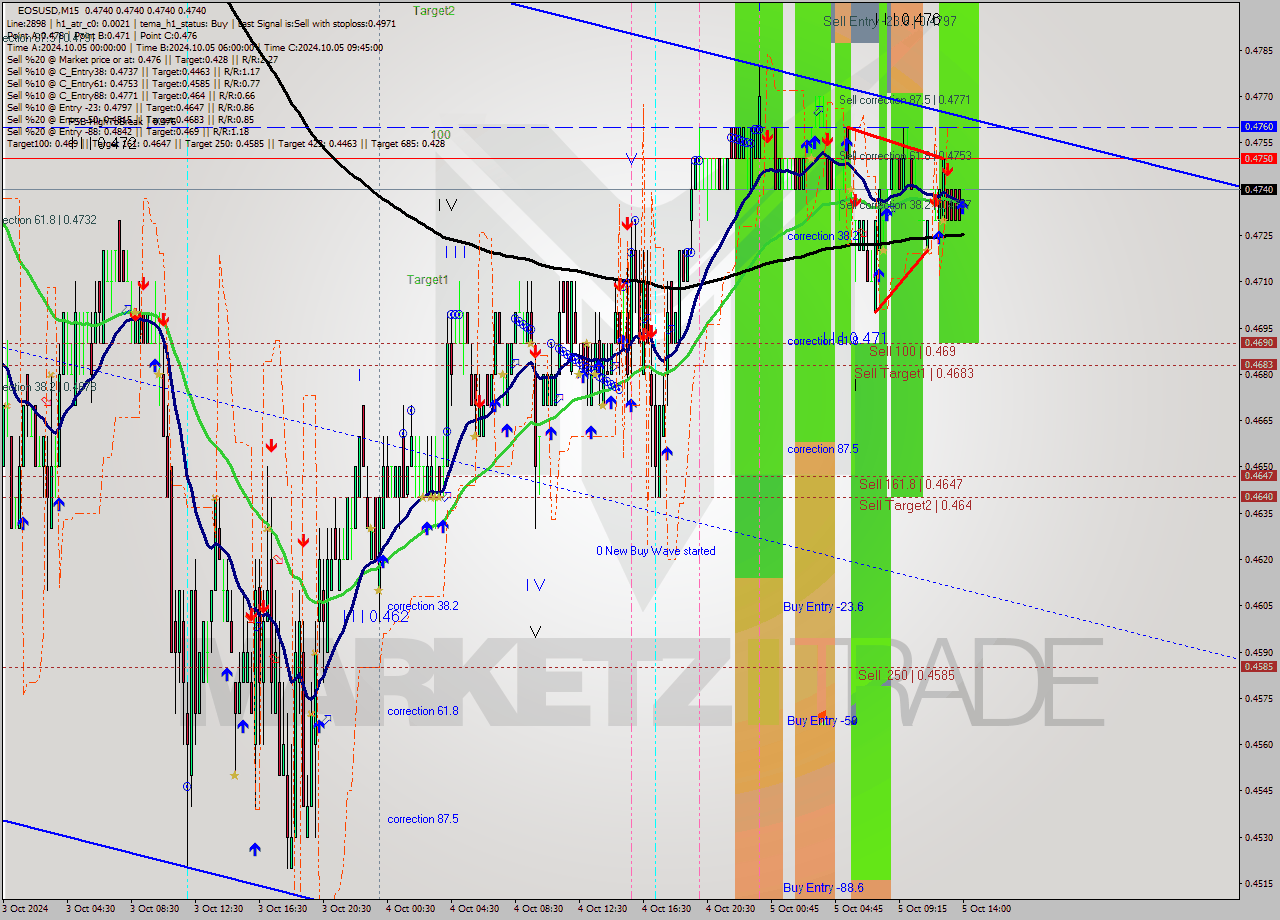Select the red 0.4750 price tag

coord(1258,158)
